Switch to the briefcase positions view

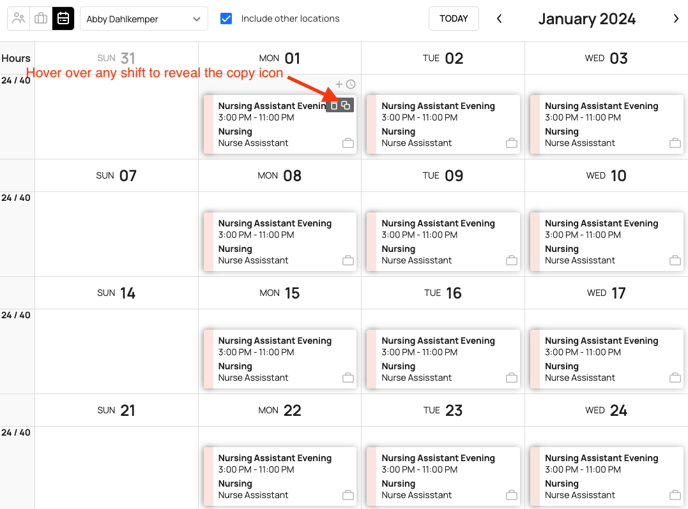[x=41, y=18]
